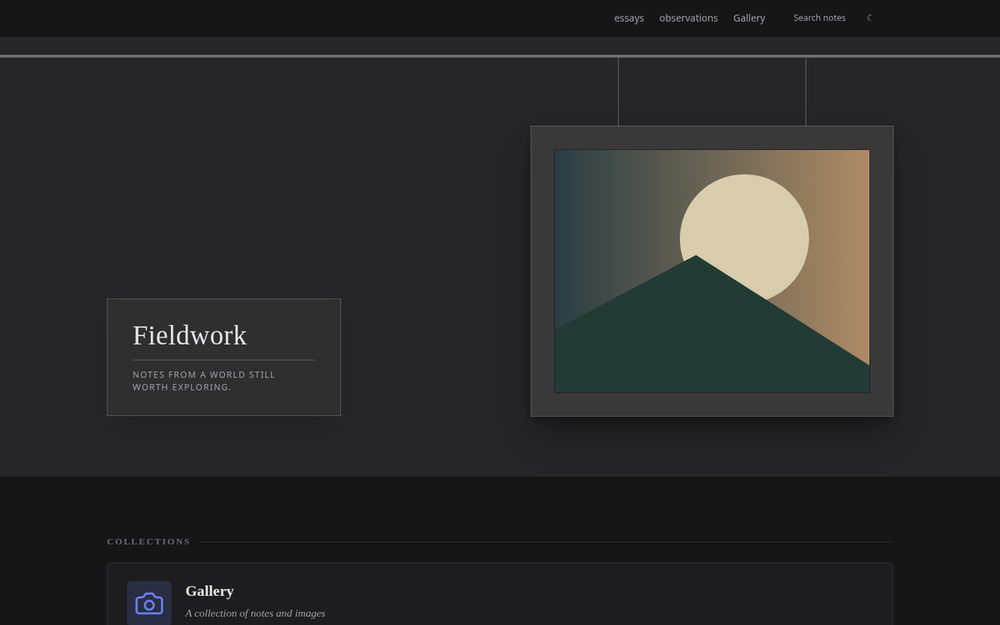
Task: Open the essays navigation link
Action: [629, 18]
